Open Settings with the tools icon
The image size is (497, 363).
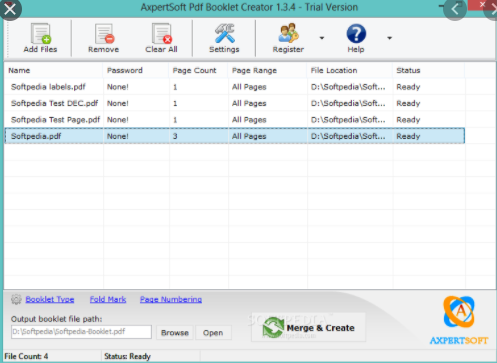(224, 33)
